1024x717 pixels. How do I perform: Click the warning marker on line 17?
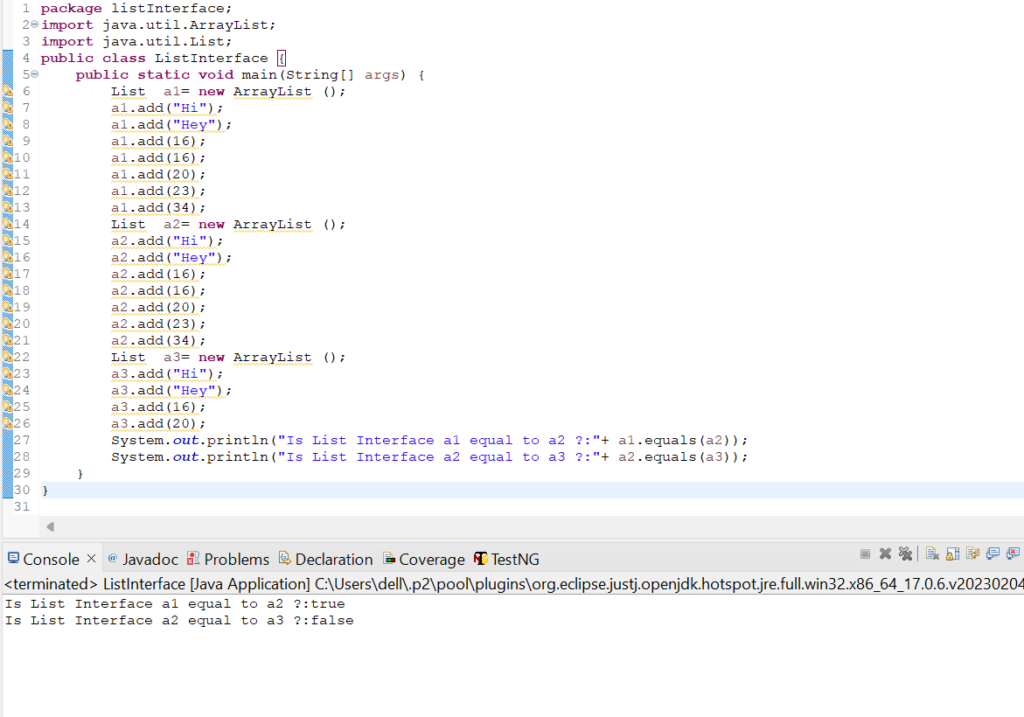pos(8,274)
